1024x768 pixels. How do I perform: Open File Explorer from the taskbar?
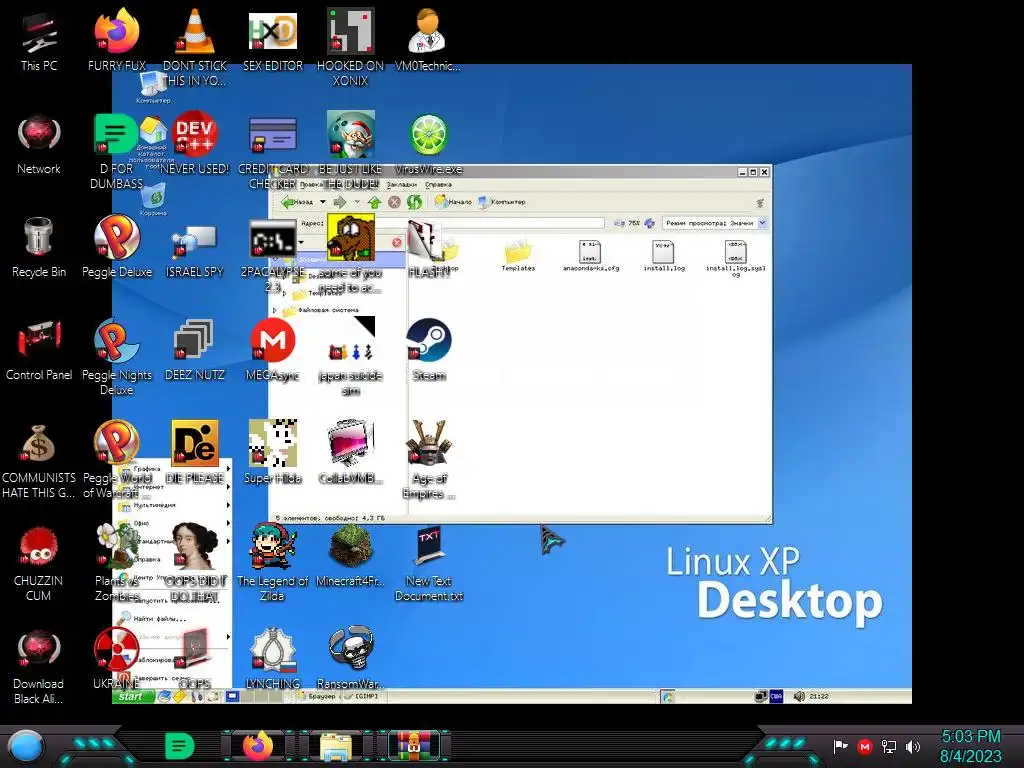click(336, 746)
